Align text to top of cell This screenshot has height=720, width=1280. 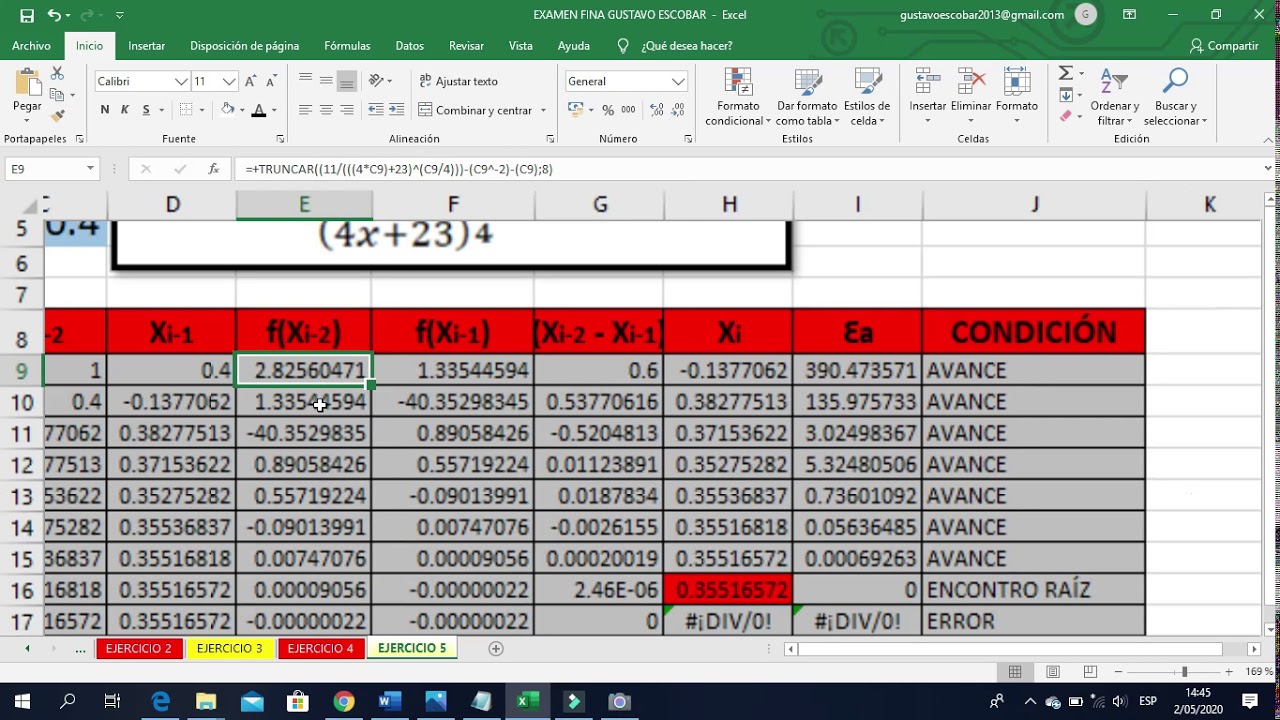(x=305, y=81)
